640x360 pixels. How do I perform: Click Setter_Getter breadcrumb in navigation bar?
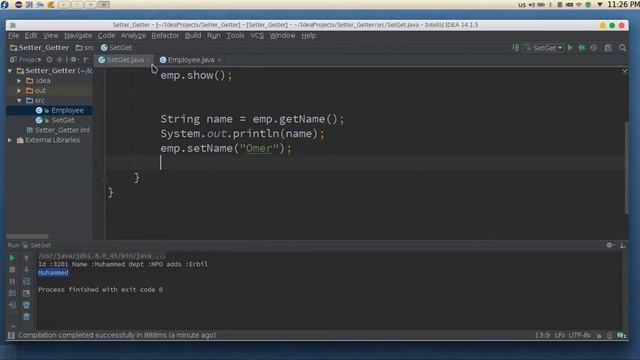pos(40,48)
